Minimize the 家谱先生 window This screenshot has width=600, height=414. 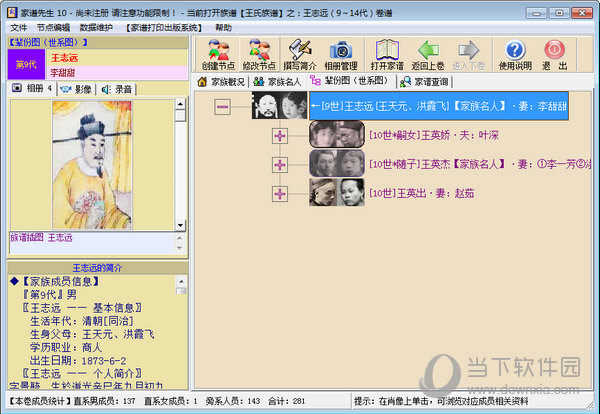click(536, 13)
